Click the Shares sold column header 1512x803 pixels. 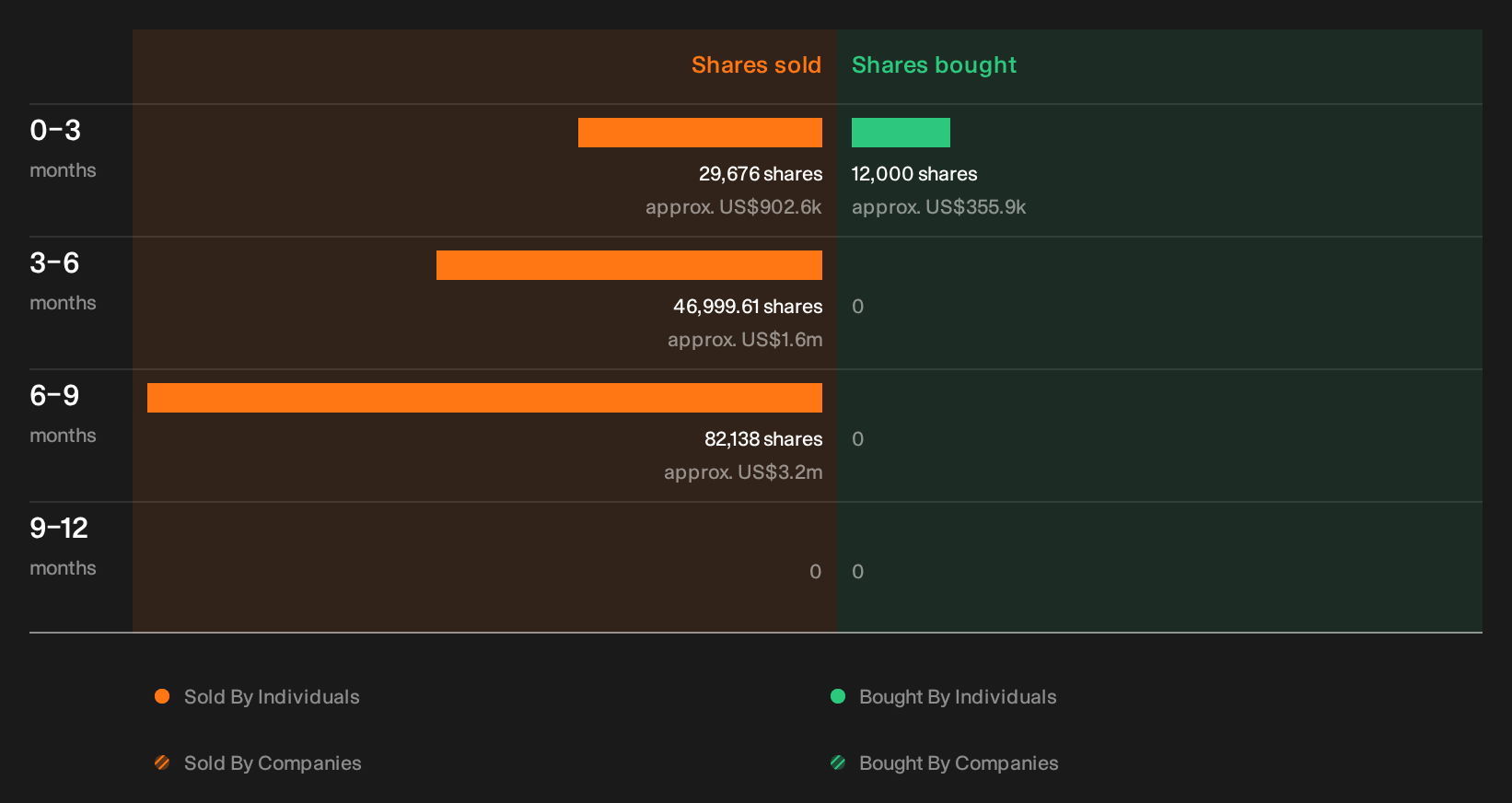(756, 65)
